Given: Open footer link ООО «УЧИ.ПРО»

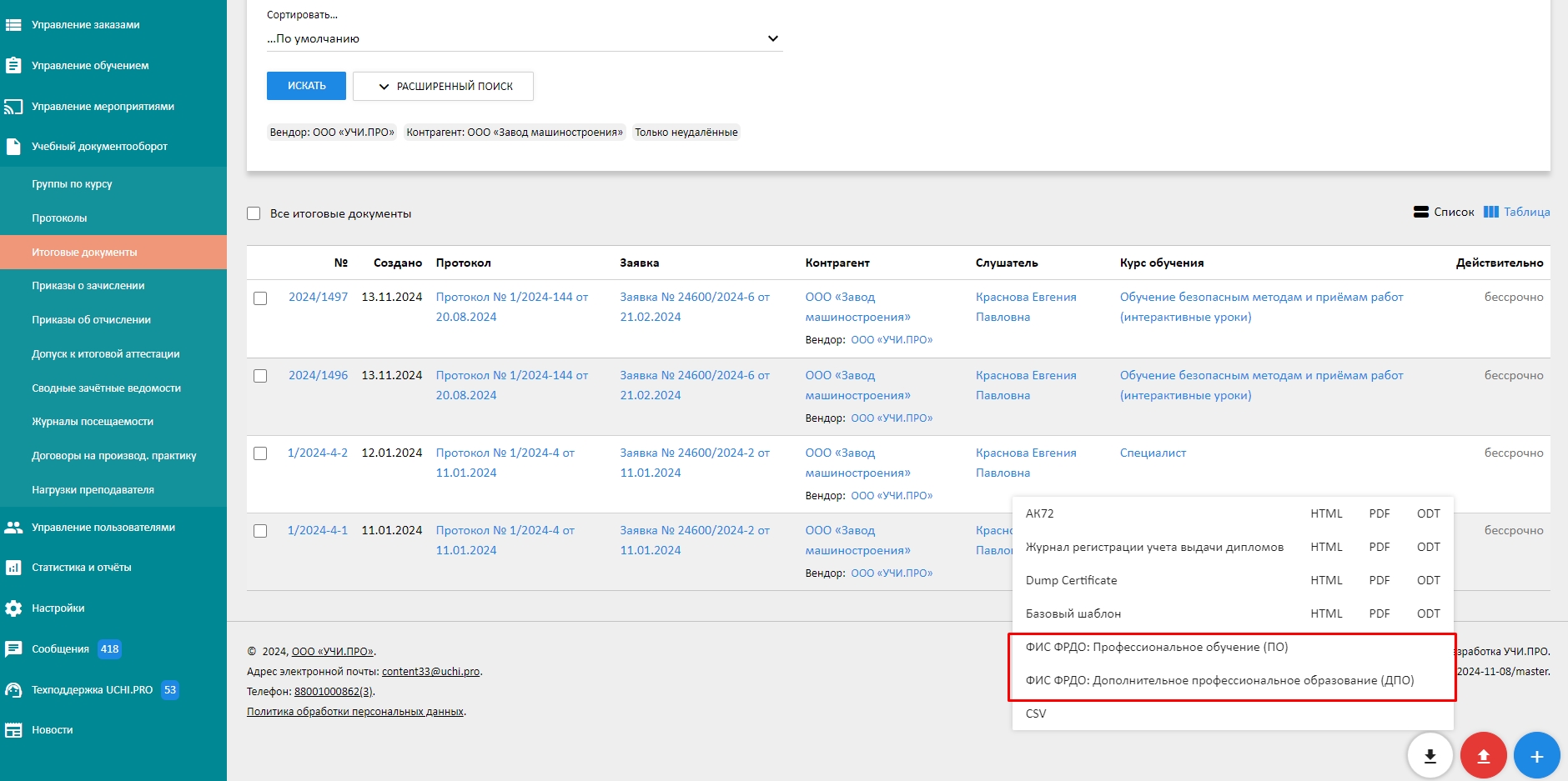Looking at the screenshot, I should (333, 652).
